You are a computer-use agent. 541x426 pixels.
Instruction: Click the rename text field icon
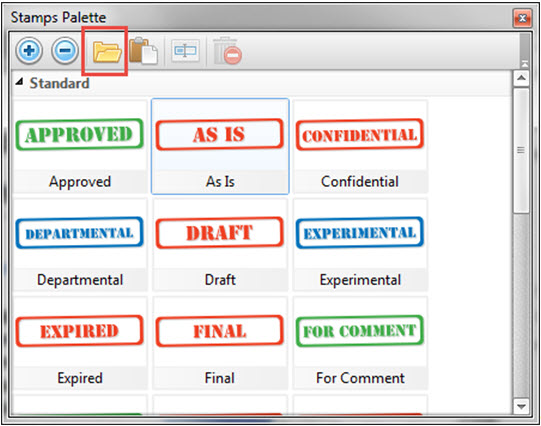[x=185, y=51]
